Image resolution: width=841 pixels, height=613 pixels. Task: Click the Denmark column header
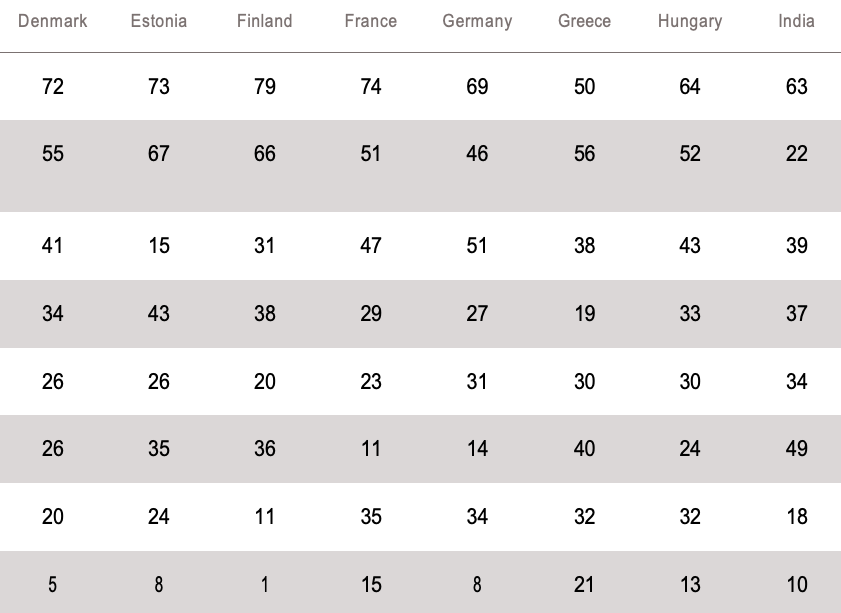tap(53, 21)
